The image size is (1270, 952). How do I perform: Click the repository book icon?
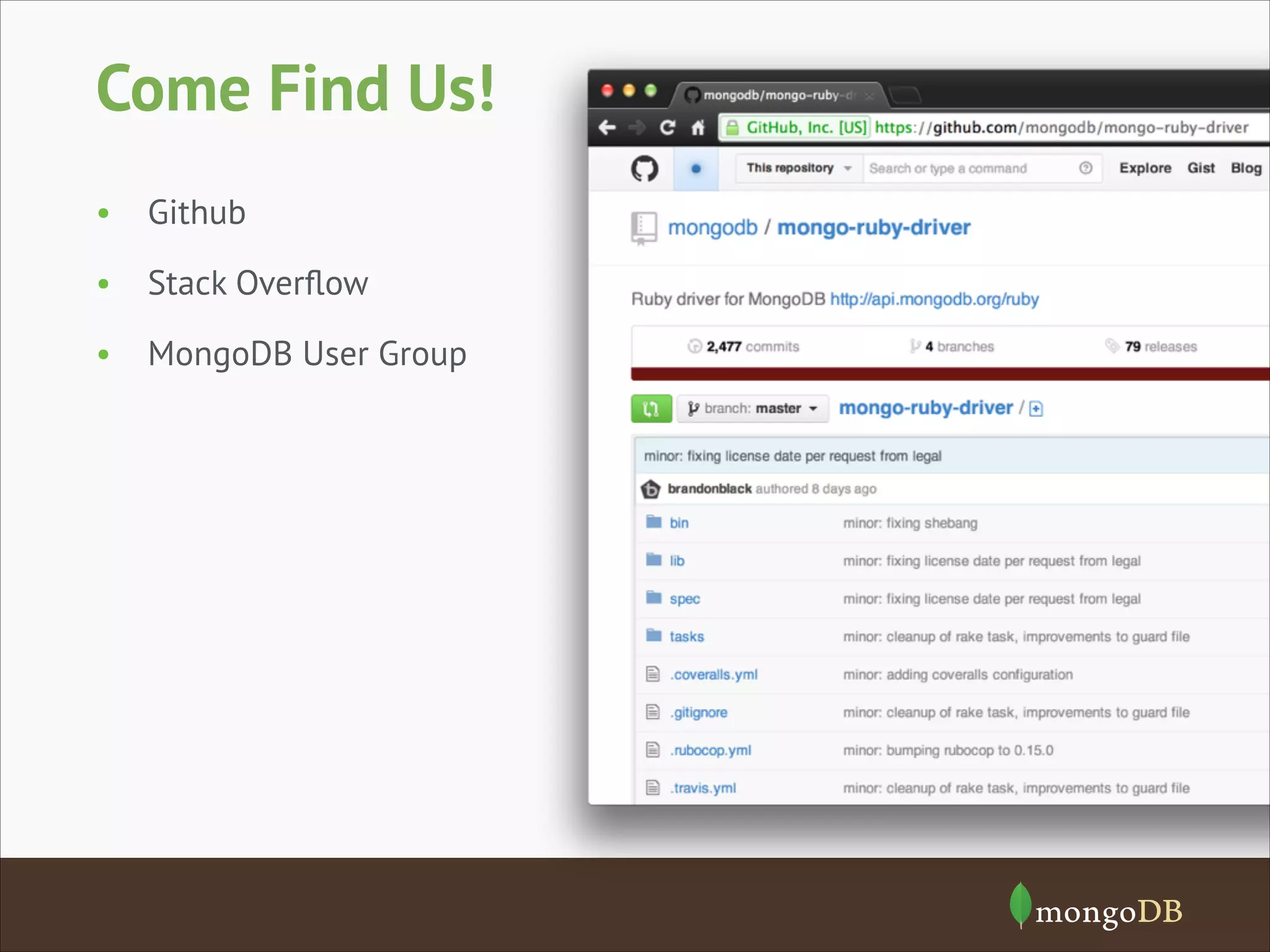tap(644, 229)
